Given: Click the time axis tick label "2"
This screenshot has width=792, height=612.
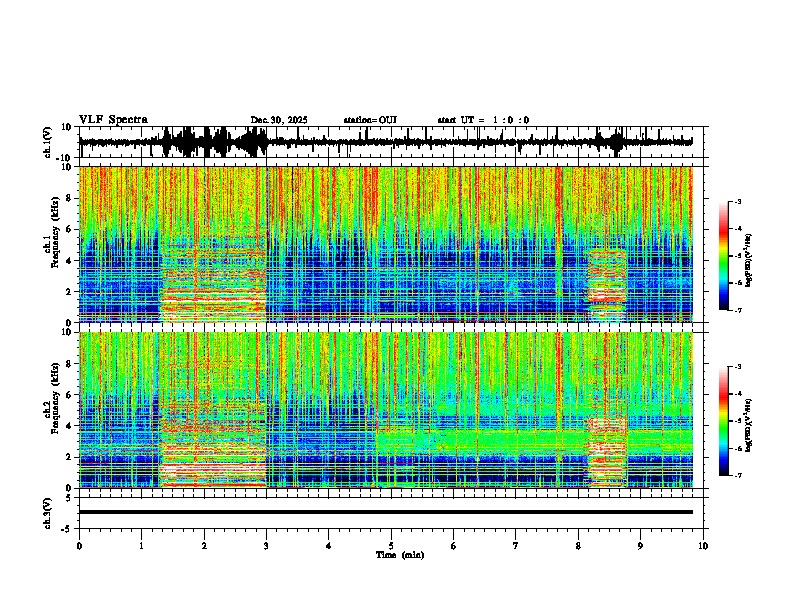Looking at the screenshot, I should (204, 546).
